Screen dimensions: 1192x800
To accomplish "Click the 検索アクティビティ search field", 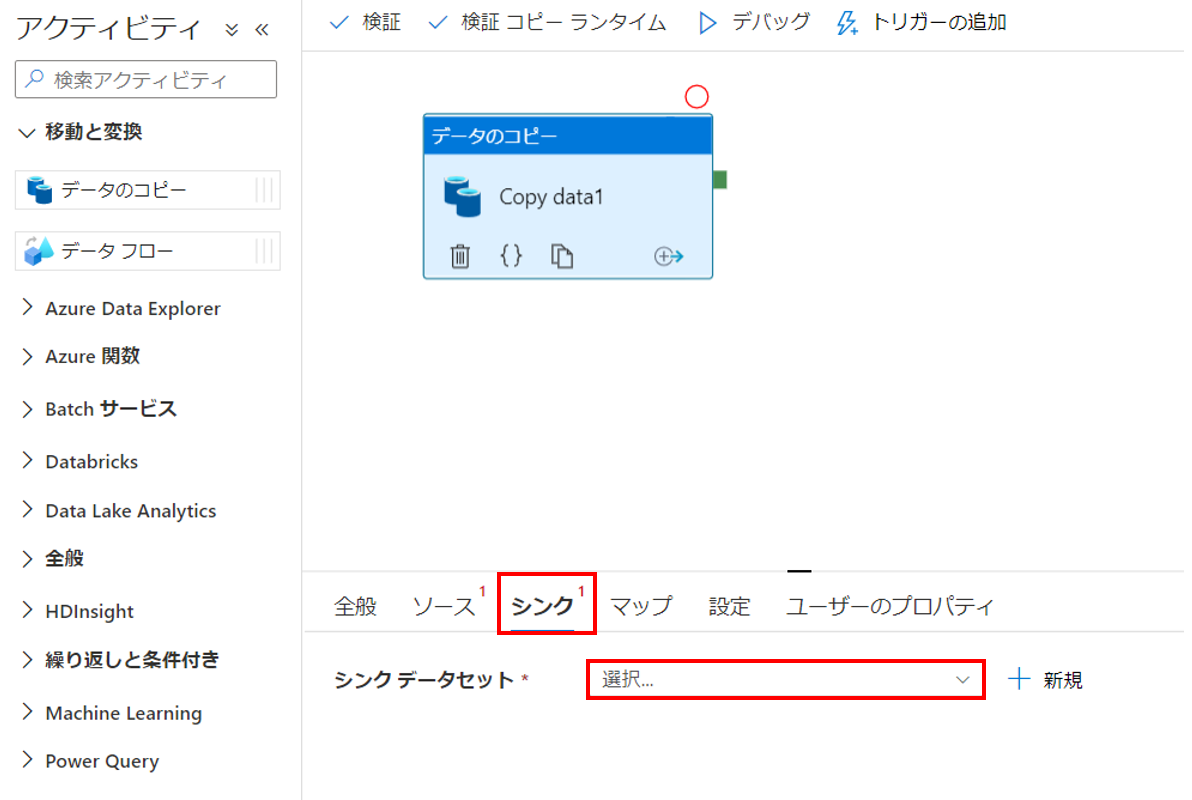I will point(145,79).
